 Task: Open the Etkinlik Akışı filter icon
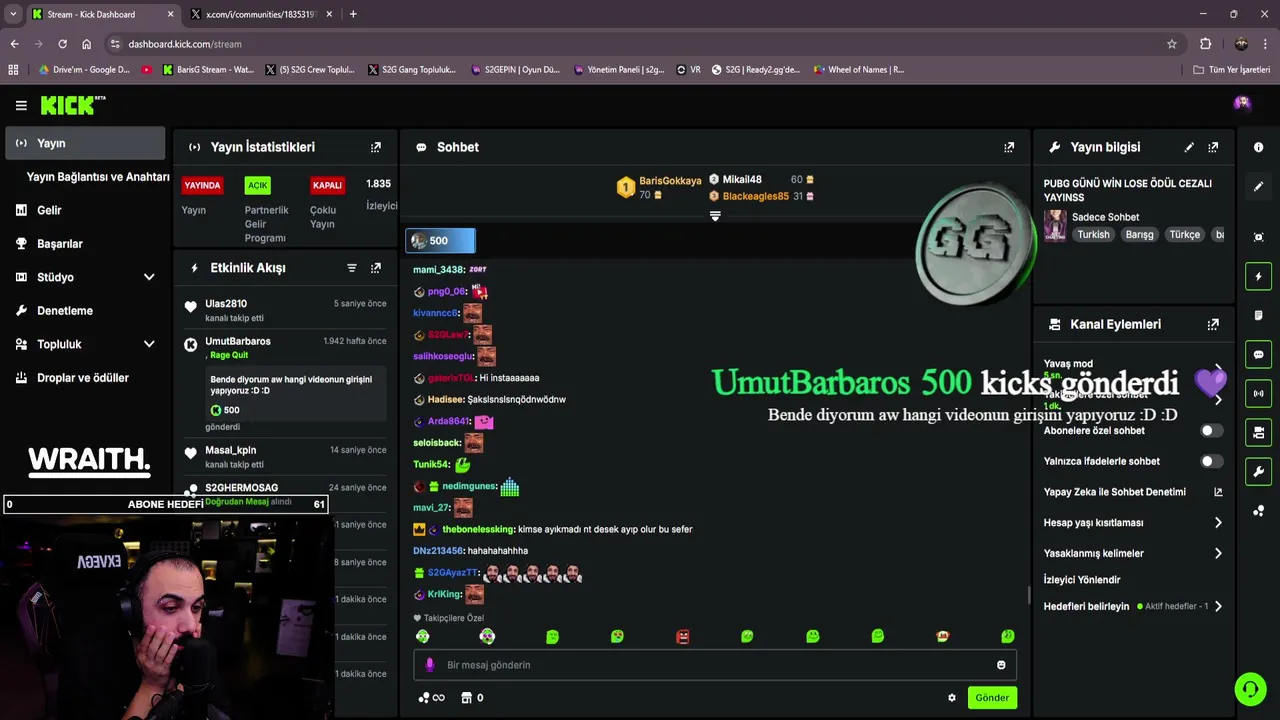[x=352, y=268]
